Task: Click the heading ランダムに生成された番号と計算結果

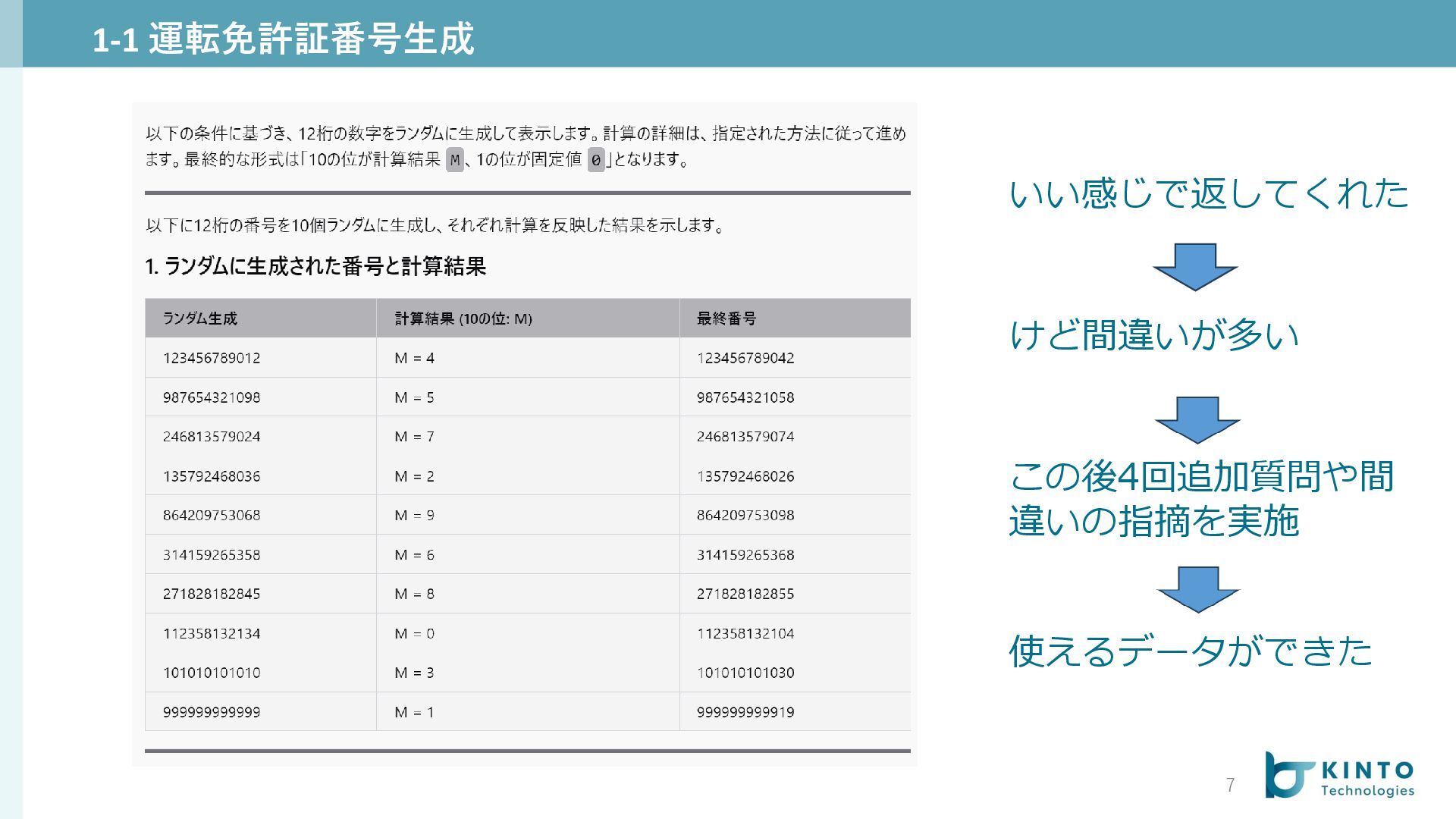Action: [315, 266]
